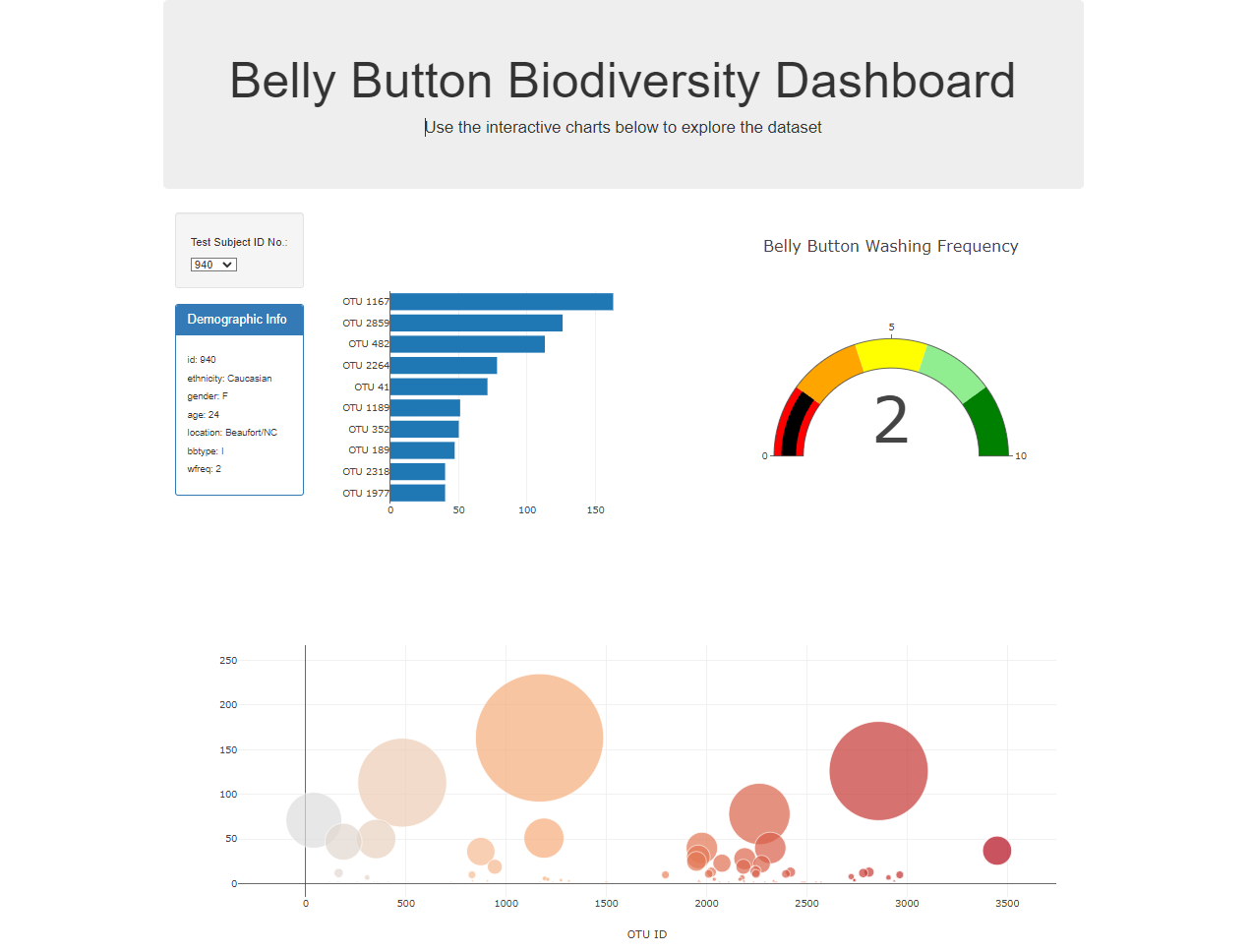The width and height of the screenshot is (1251, 952).
Task: Select the shortest bar labeled OTU 1977
Action: pos(417,493)
